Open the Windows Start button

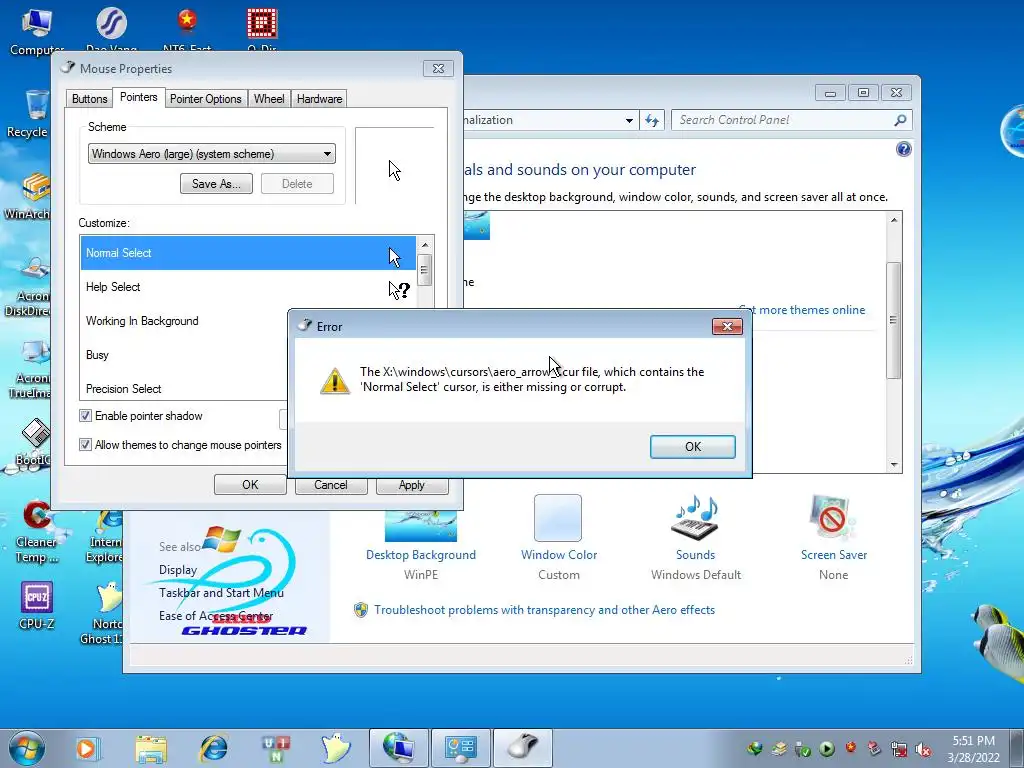(x=27, y=748)
